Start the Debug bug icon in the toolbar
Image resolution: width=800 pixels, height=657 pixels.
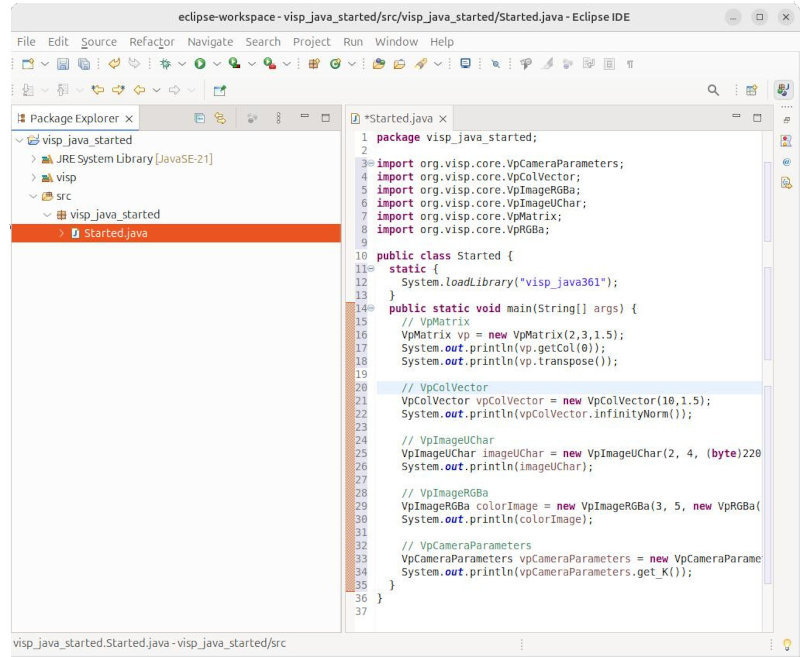point(166,64)
